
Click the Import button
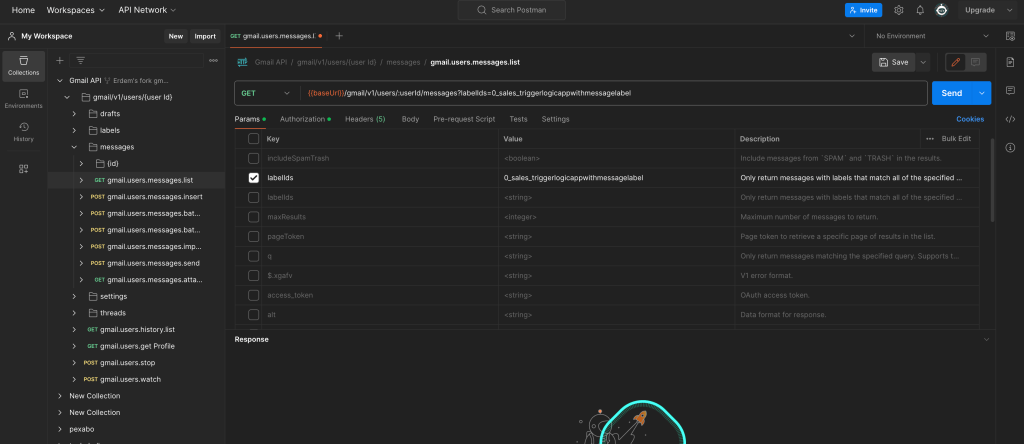tap(205, 36)
